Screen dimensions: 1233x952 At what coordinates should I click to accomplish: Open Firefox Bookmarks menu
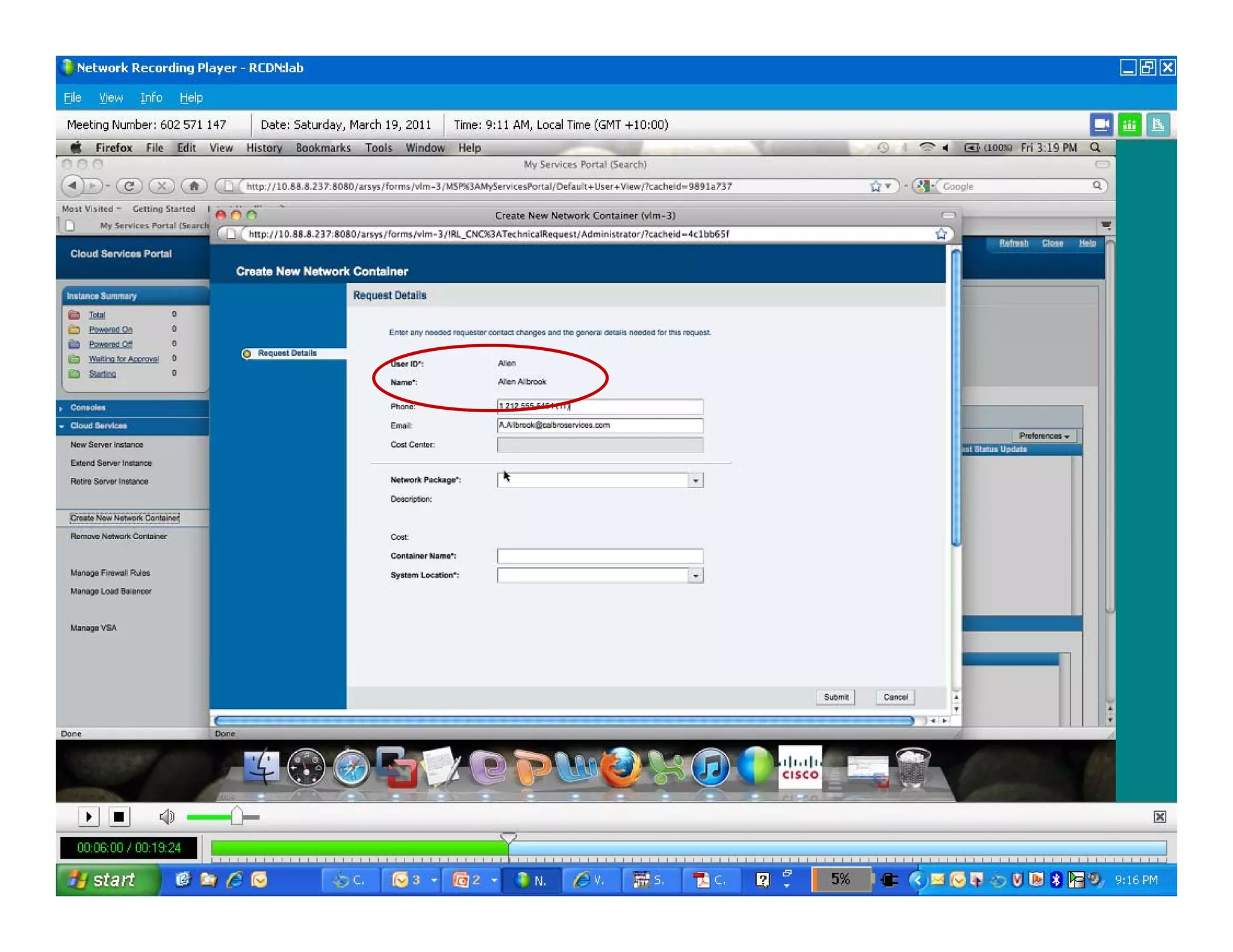323,148
